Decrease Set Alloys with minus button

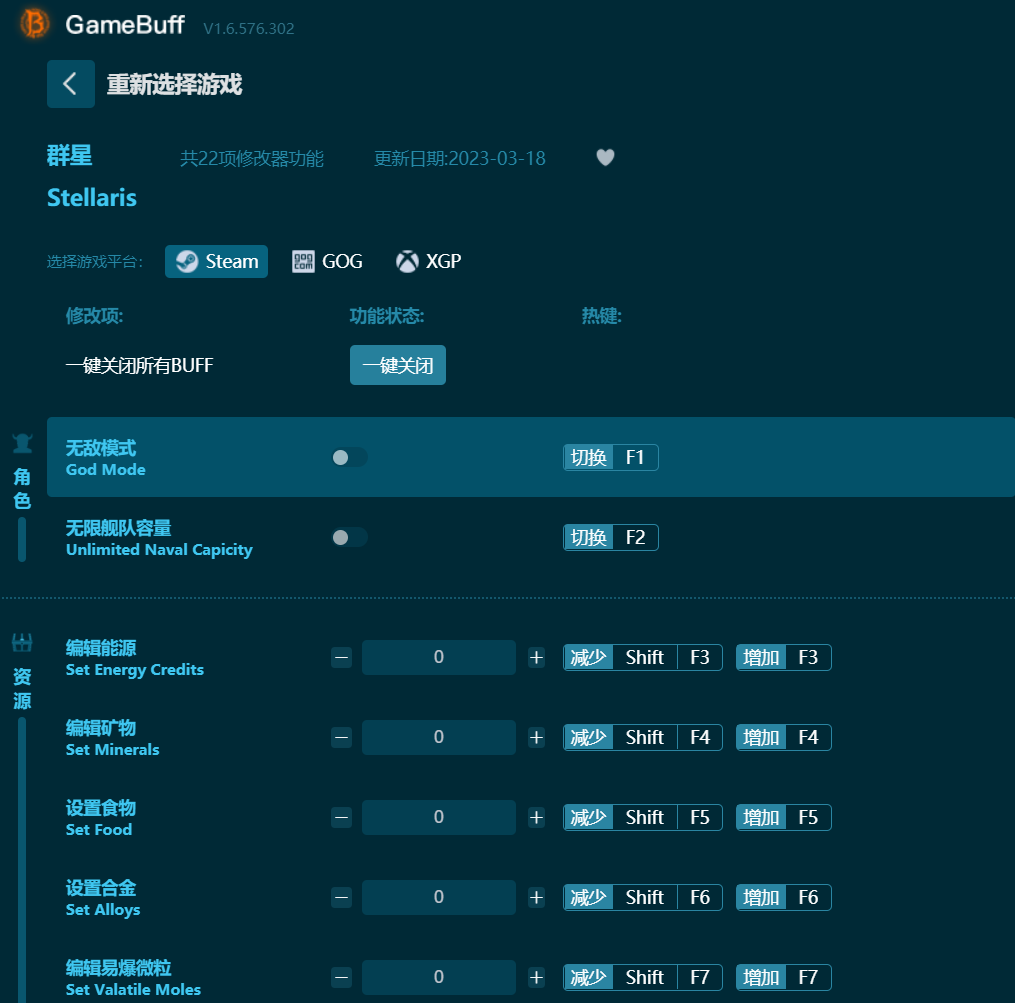tap(341, 897)
